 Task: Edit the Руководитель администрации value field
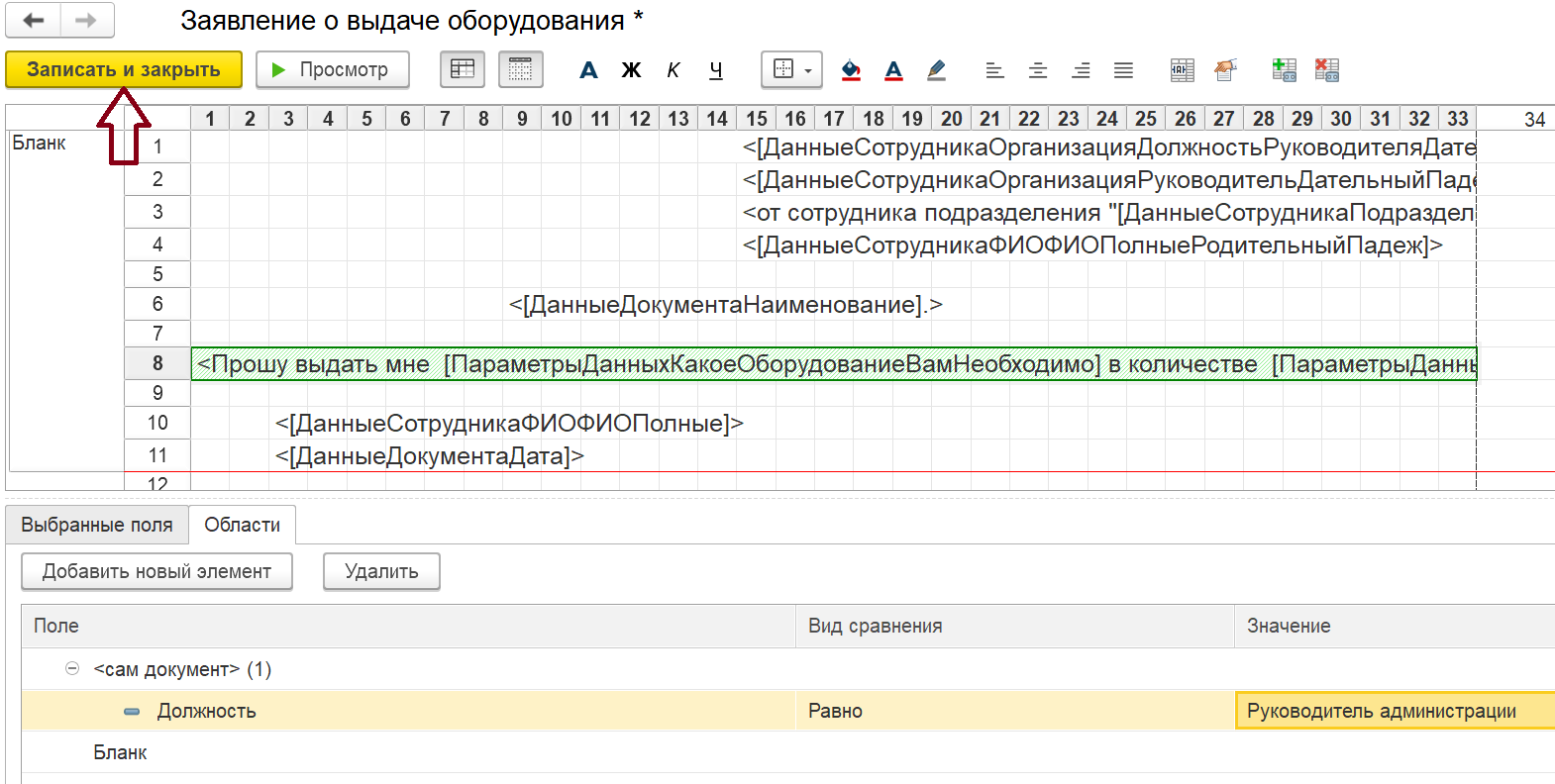pyautogui.click(x=1395, y=711)
